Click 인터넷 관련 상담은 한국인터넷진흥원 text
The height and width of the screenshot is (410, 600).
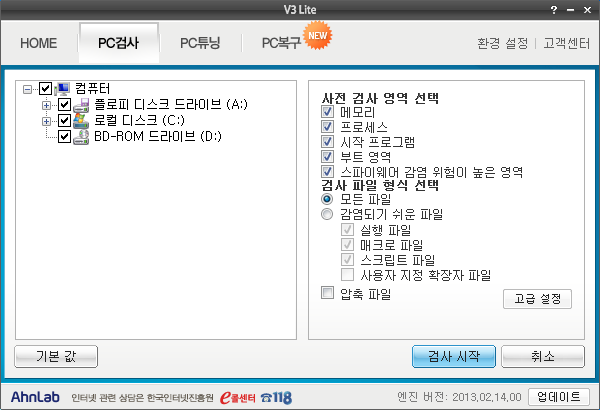click(x=142, y=398)
